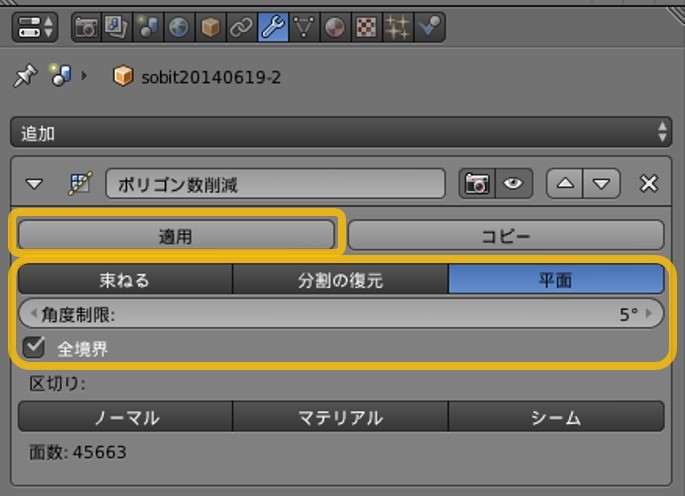Open the editor type selector menu
Viewport: 685px width, 496px height.
point(35,27)
